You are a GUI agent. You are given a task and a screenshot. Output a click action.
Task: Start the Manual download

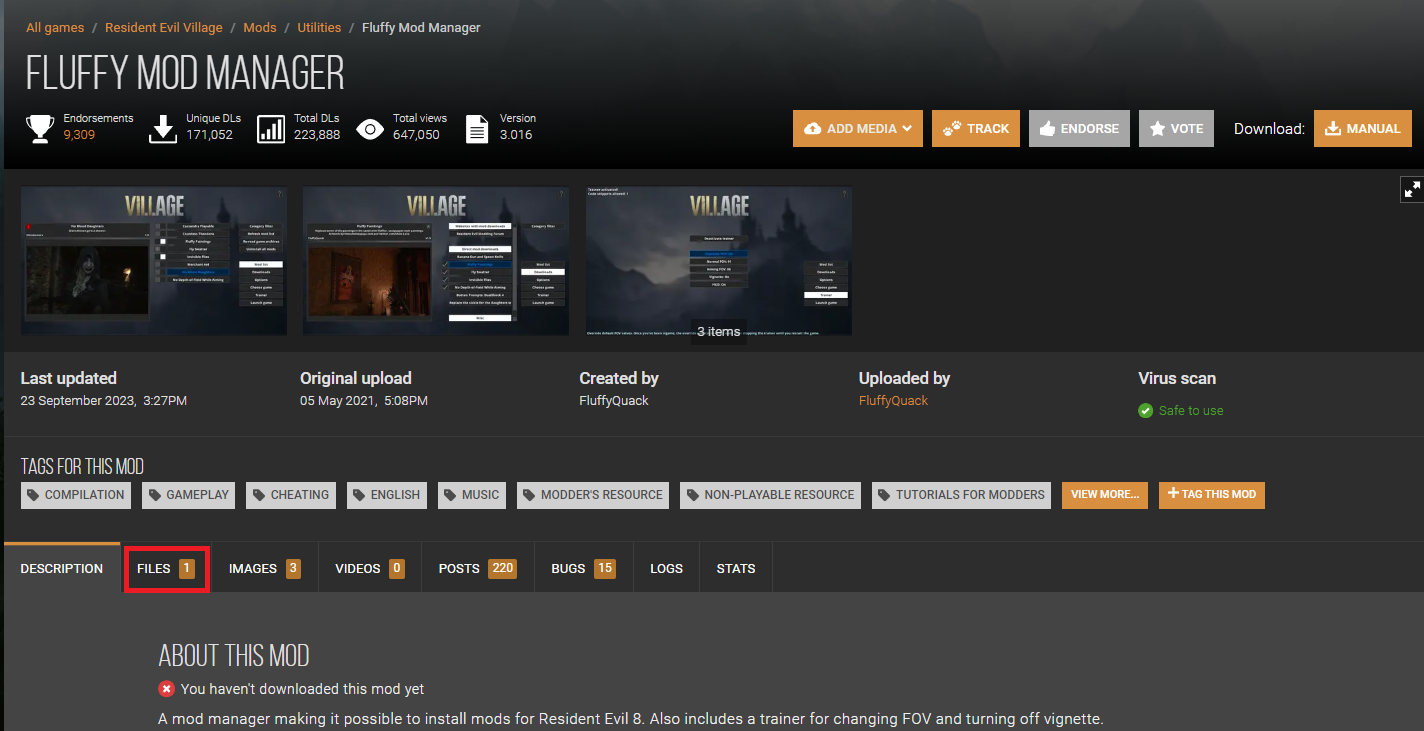[1362, 129]
